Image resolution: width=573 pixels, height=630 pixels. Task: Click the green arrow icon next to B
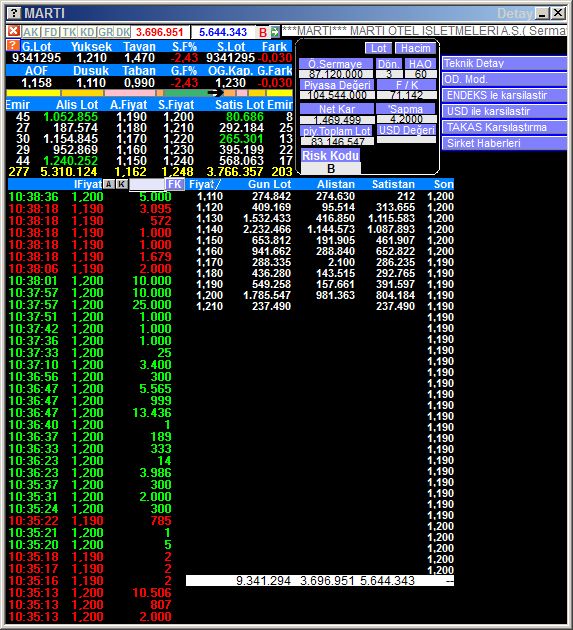tap(274, 32)
